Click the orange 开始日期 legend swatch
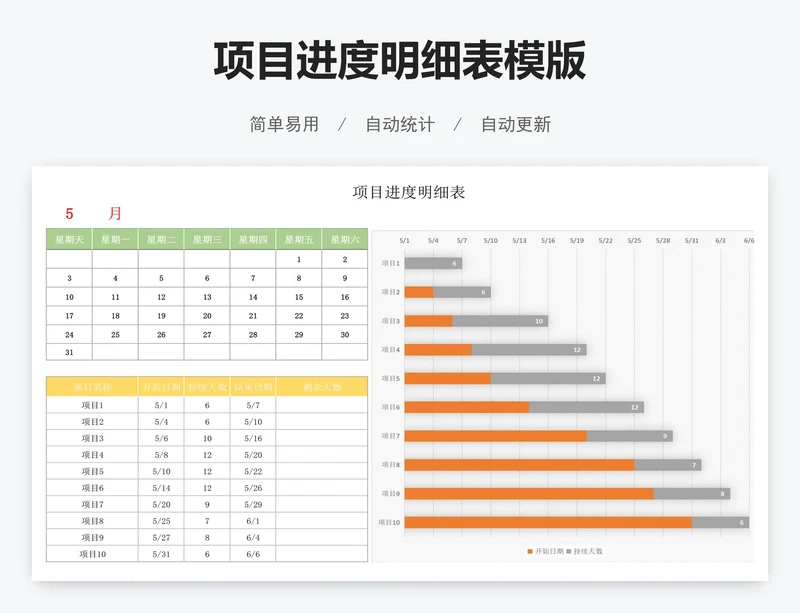This screenshot has width=800, height=613. 530,551
